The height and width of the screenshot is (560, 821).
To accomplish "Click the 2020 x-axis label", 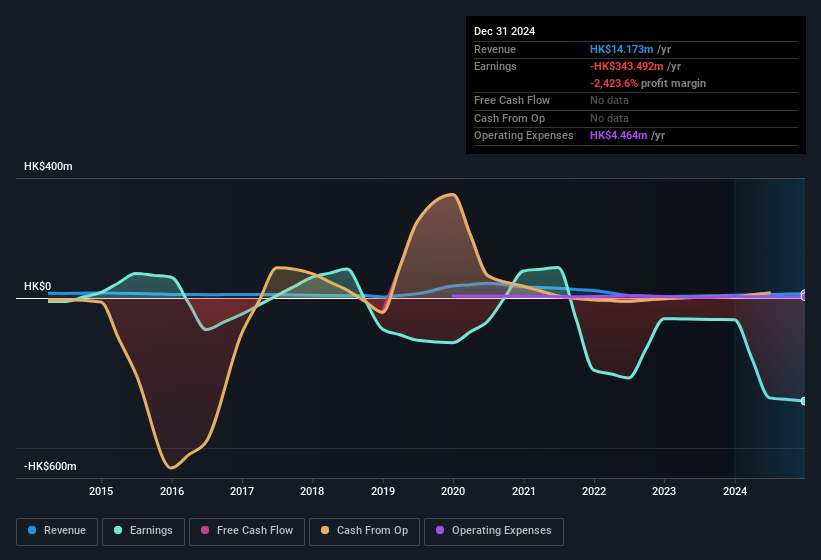I will click(453, 491).
